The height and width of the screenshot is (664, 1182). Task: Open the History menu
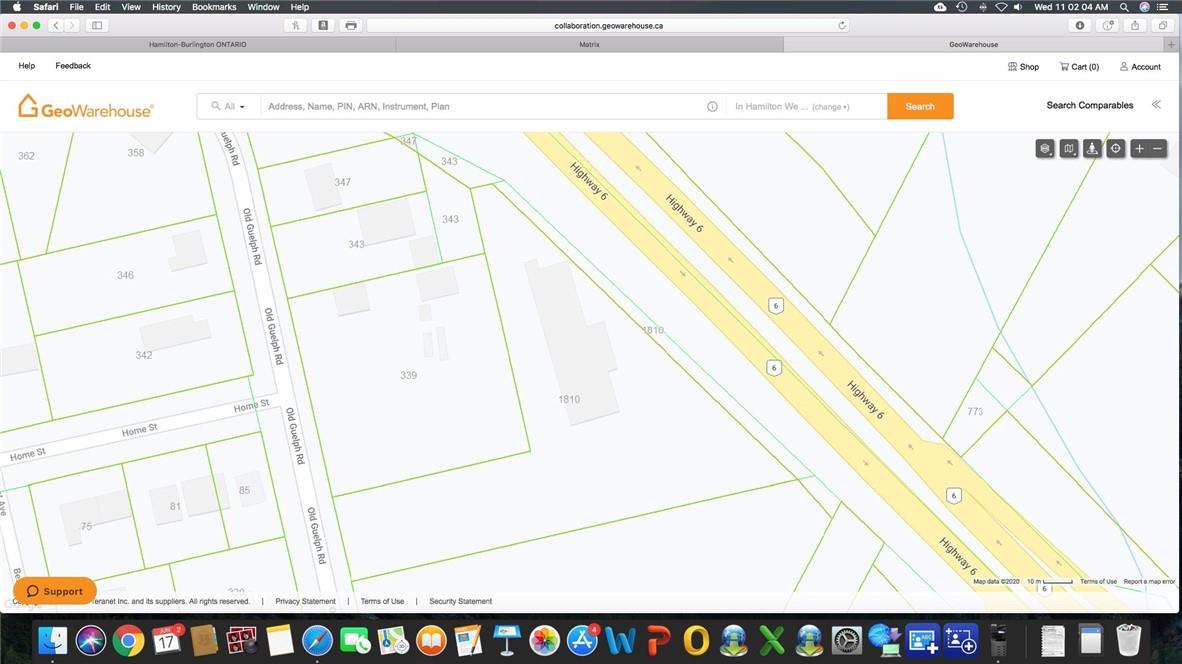[x=166, y=7]
